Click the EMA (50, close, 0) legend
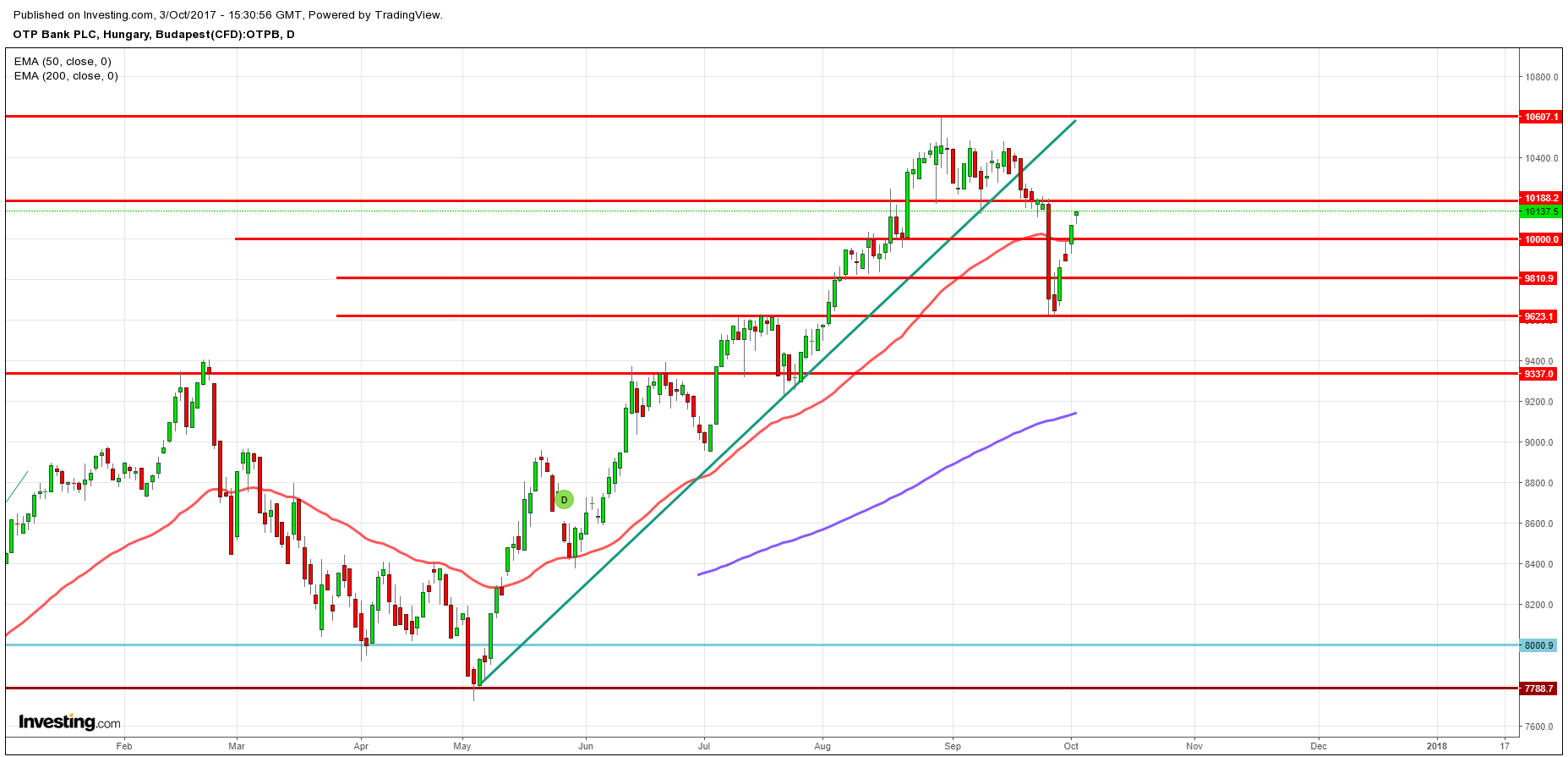Viewport: 1568px width, 757px height. [x=63, y=62]
